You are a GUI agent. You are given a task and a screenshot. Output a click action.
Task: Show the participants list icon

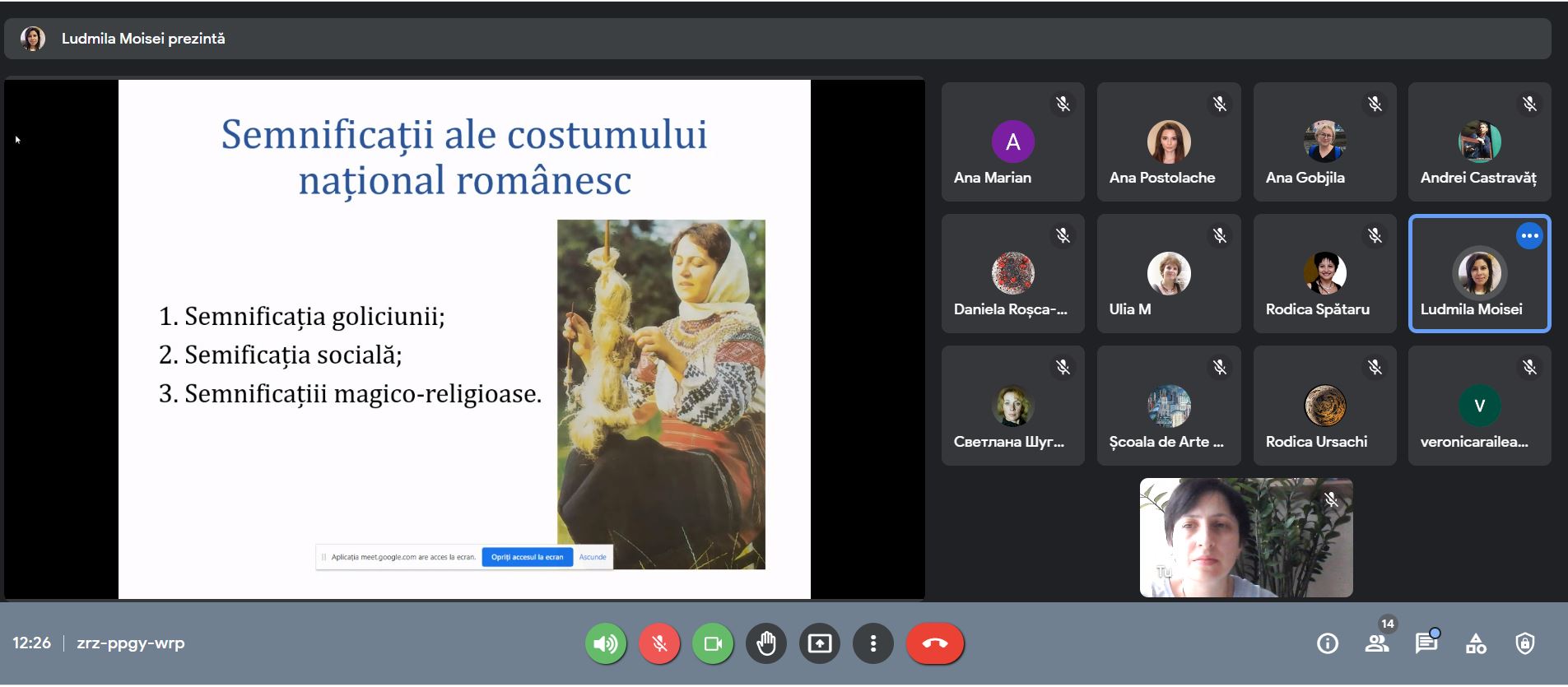(x=1377, y=643)
